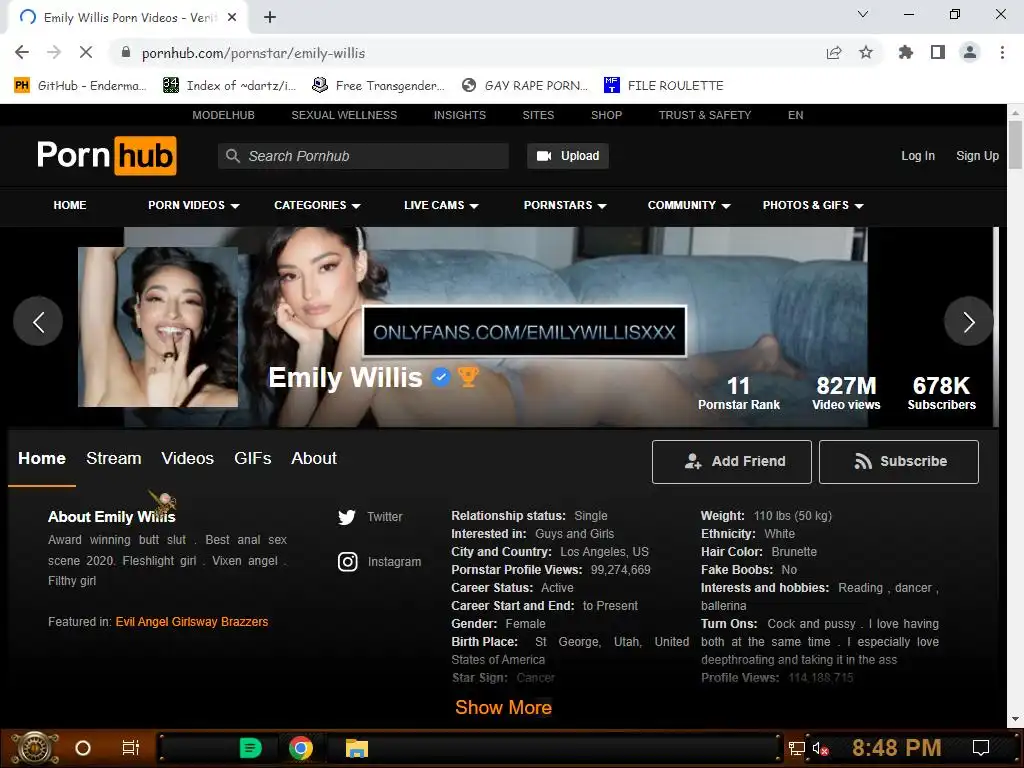Screen dimensions: 1024x768
Task: Click the Sign Up link
Action: [978, 156]
